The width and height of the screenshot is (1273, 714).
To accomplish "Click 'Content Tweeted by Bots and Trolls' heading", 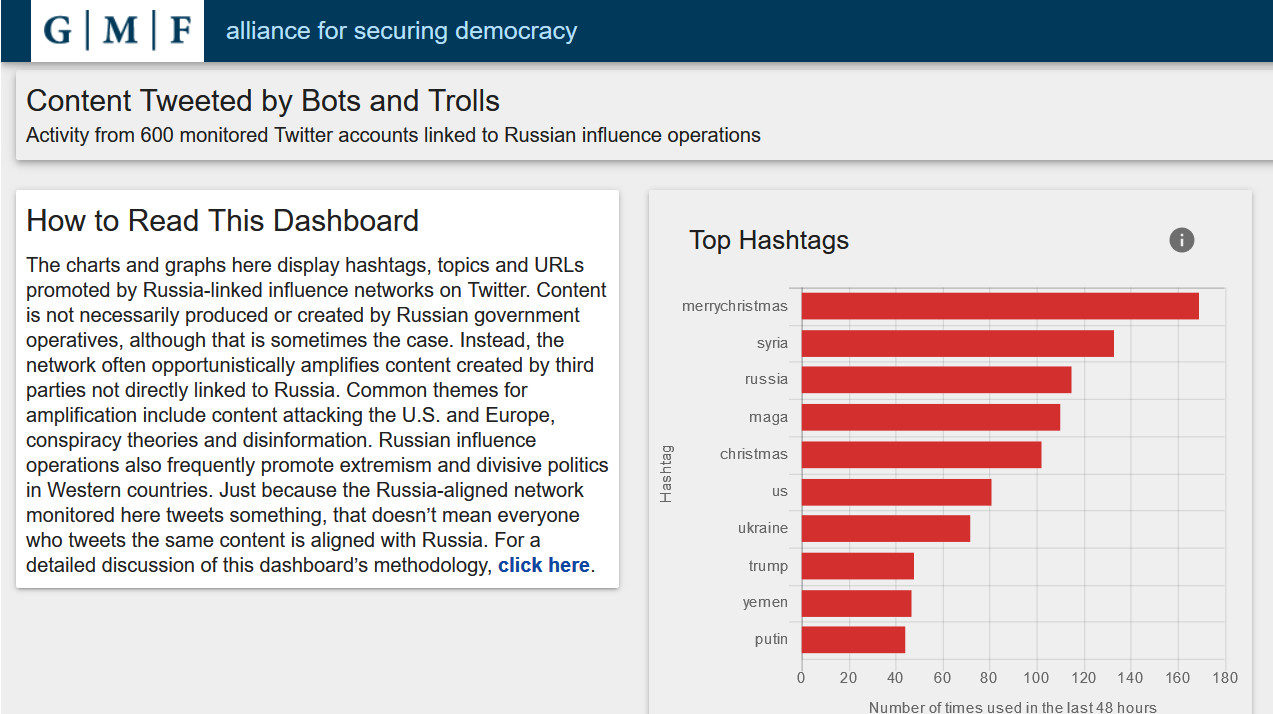I will point(263,101).
